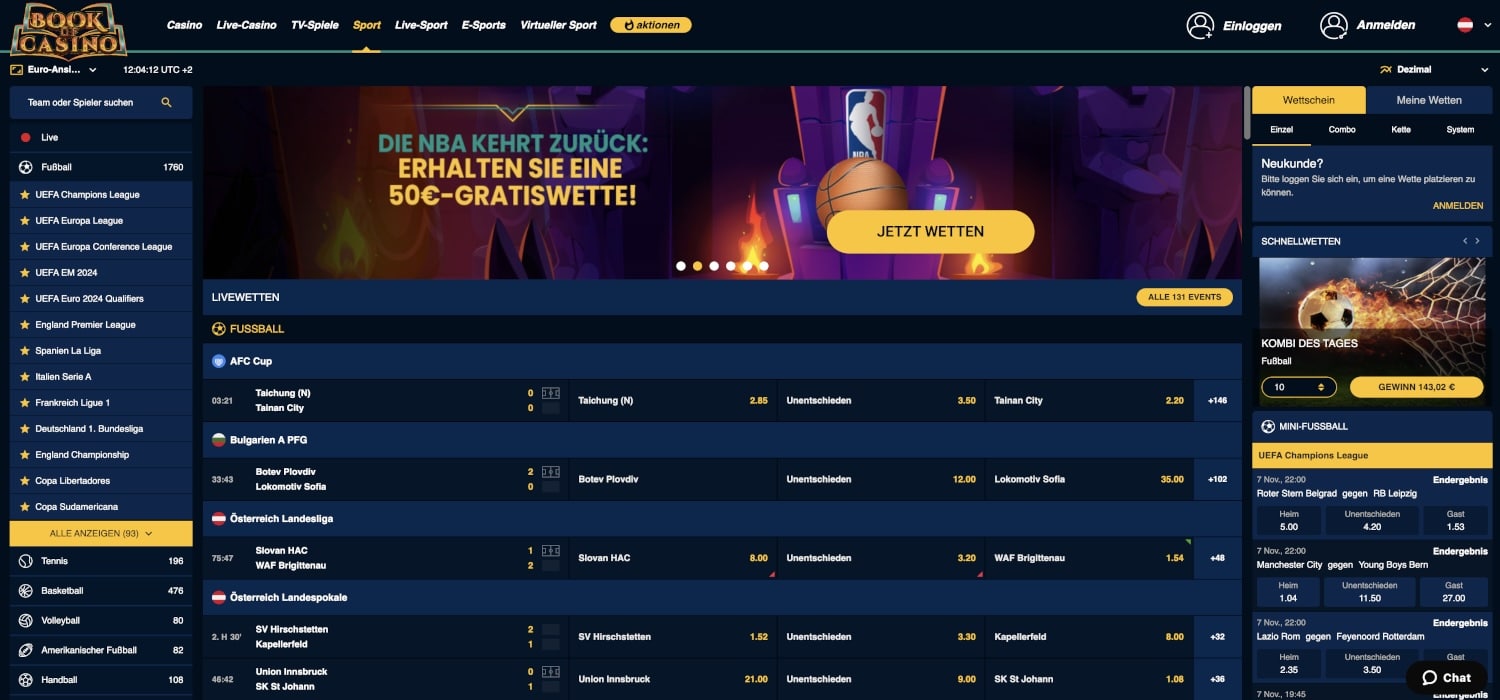Image resolution: width=1500 pixels, height=700 pixels.
Task: Bet on Lokomotiv Sofia at 35.00
Action: [x=1089, y=479]
